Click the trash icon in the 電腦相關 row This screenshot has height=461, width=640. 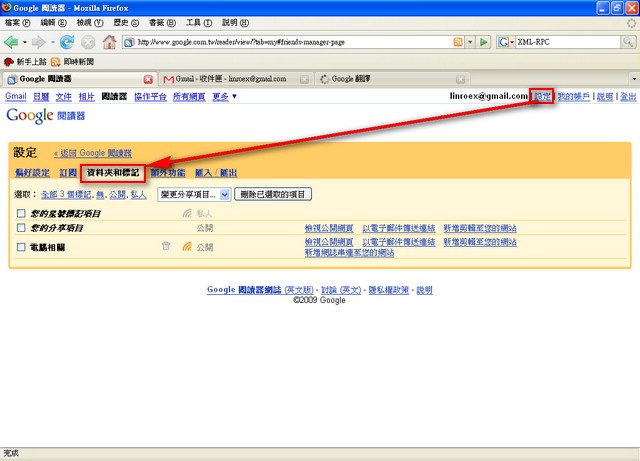point(166,246)
